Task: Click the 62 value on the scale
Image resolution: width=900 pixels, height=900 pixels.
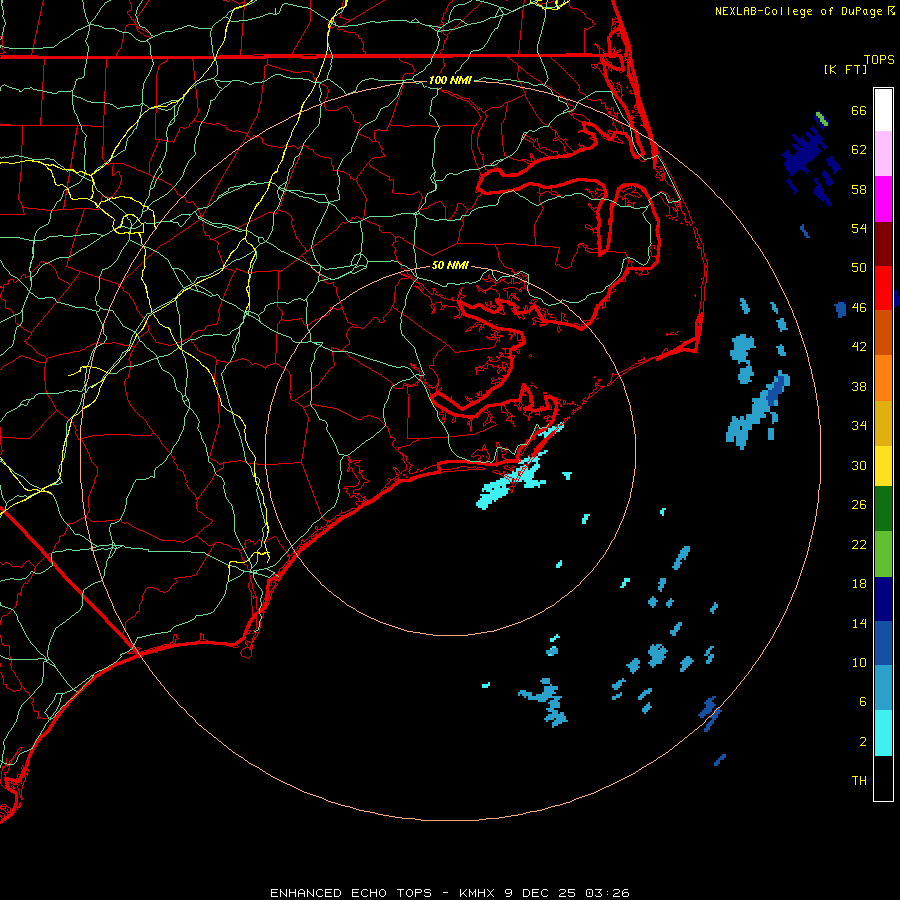Action: (x=859, y=150)
